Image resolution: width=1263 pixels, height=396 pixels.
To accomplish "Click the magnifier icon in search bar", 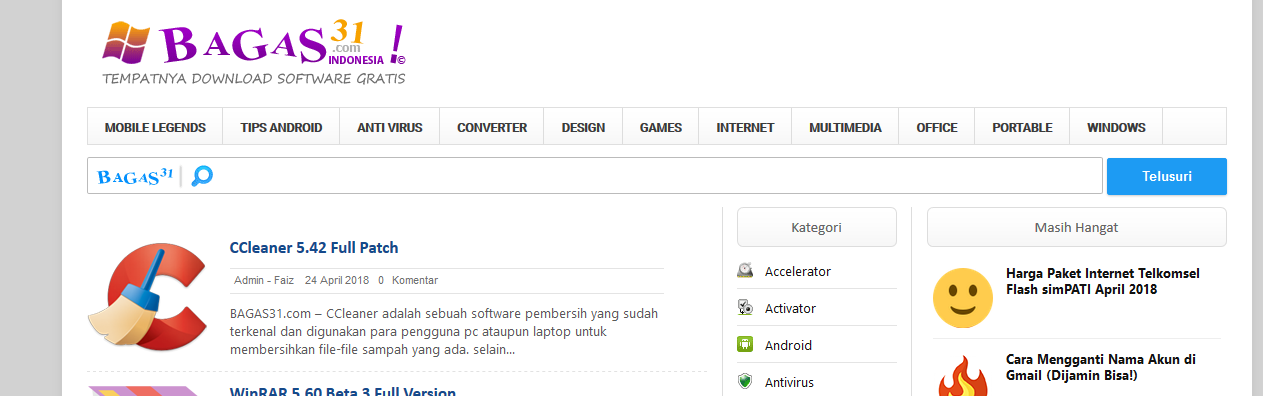I will pos(202,176).
